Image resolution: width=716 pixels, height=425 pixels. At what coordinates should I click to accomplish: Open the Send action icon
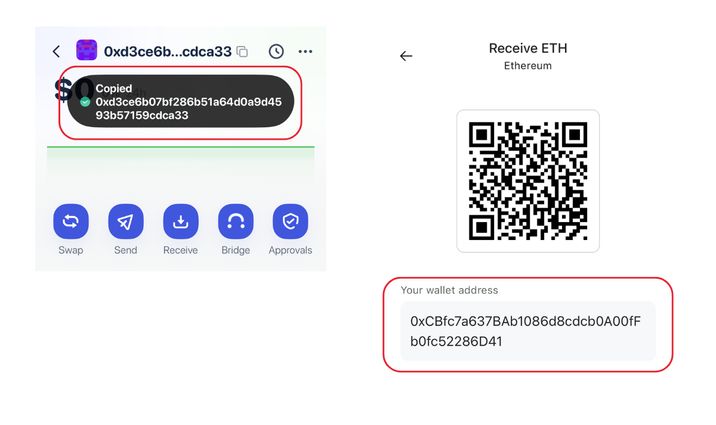pos(126,221)
